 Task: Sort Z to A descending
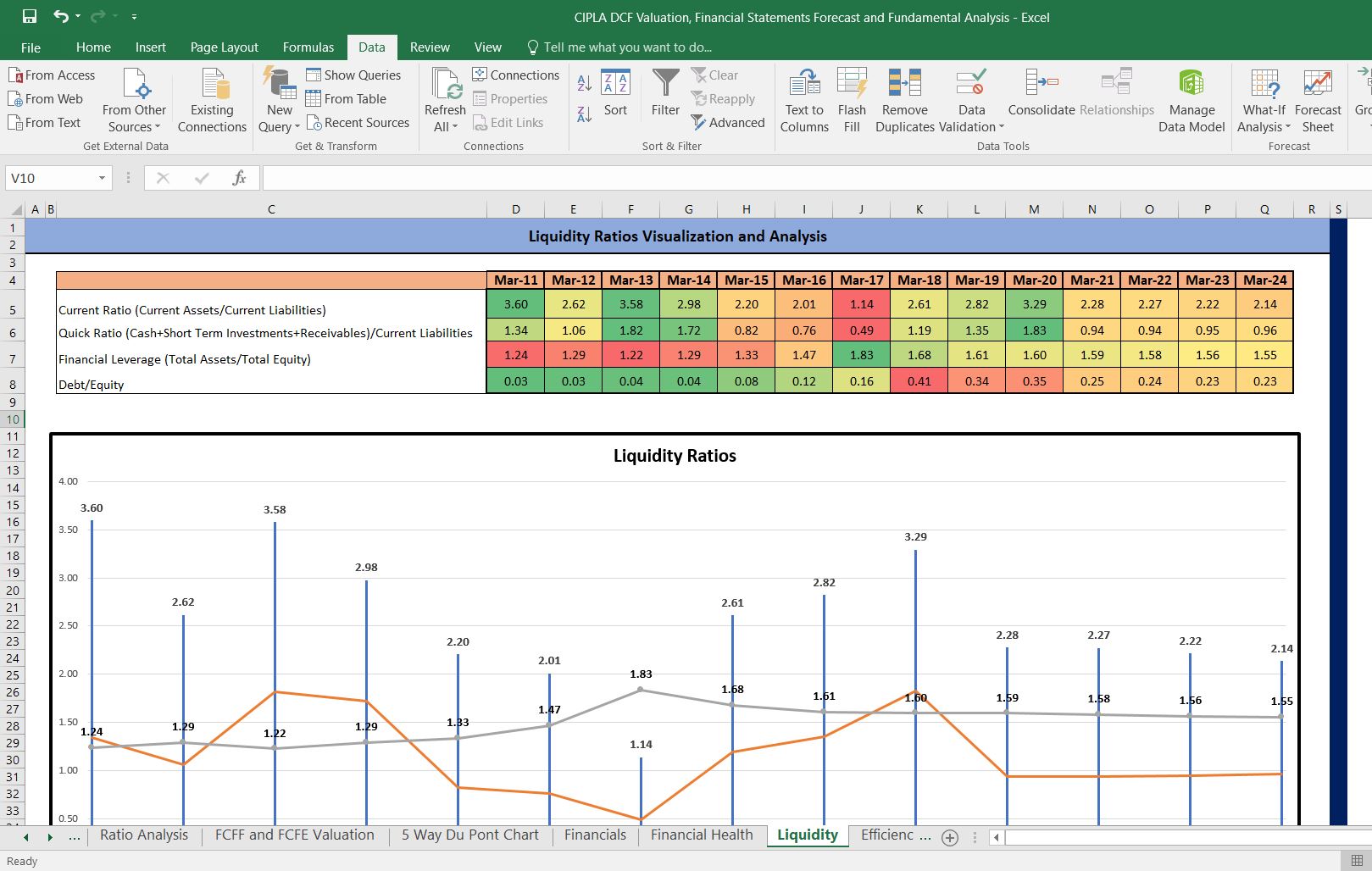point(585,114)
